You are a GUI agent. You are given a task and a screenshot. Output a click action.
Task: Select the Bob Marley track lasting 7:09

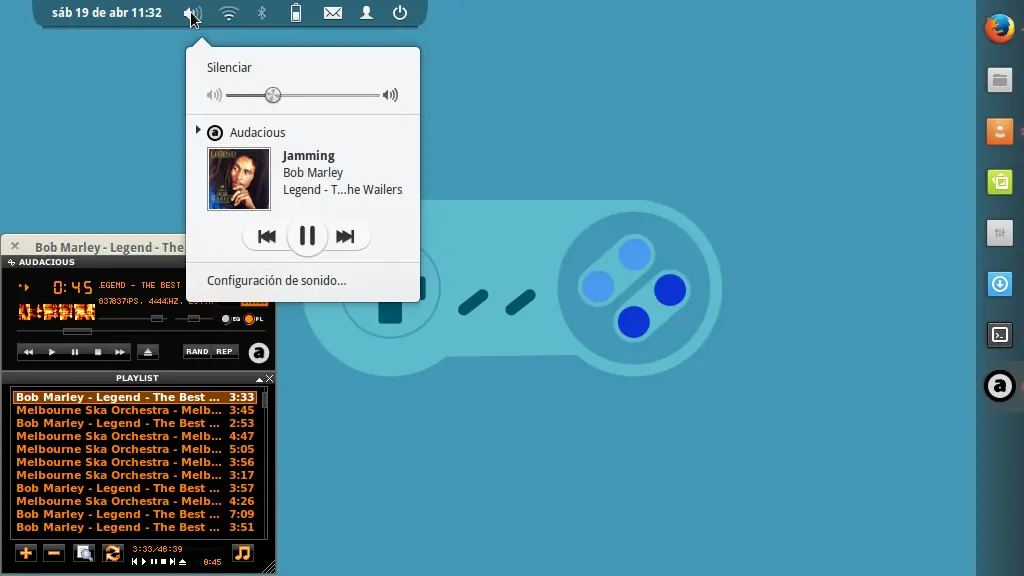(x=135, y=515)
